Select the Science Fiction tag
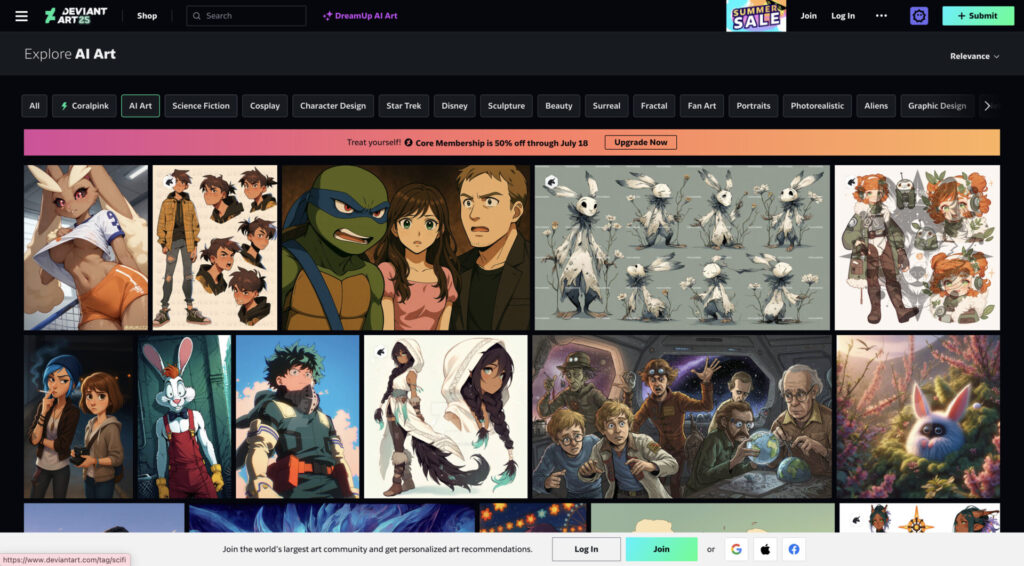The height and width of the screenshot is (566, 1024). [x=200, y=106]
